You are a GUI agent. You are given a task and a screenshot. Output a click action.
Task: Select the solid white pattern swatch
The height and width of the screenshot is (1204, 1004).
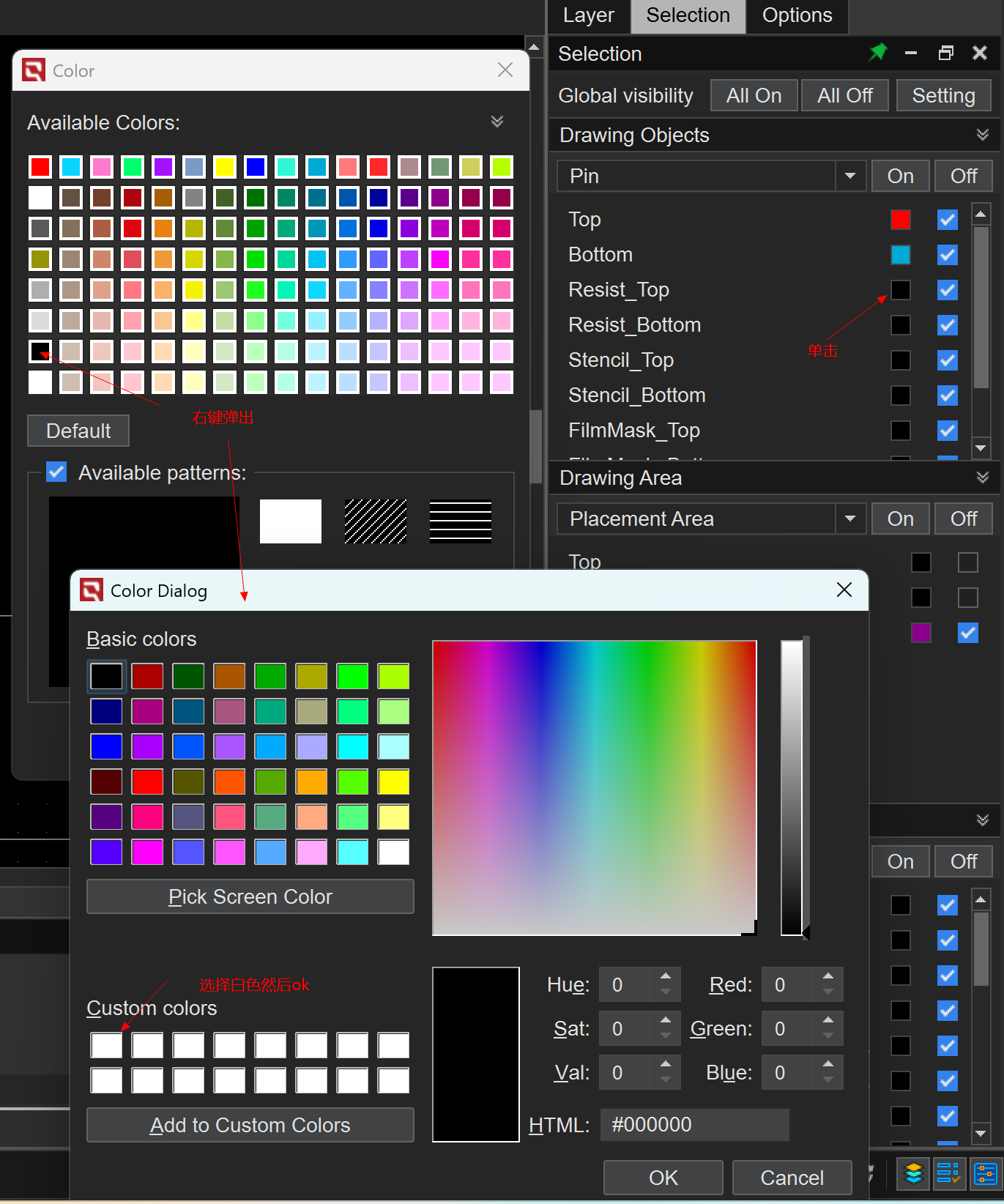(x=291, y=521)
